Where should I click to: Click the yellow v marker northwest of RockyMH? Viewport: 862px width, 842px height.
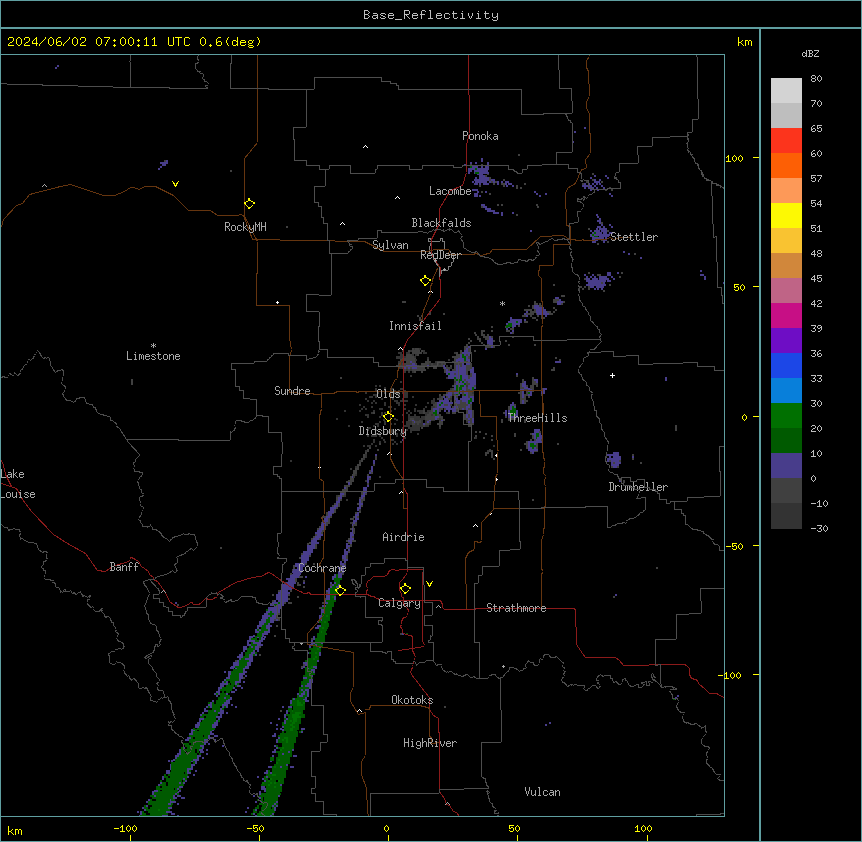pos(175,184)
